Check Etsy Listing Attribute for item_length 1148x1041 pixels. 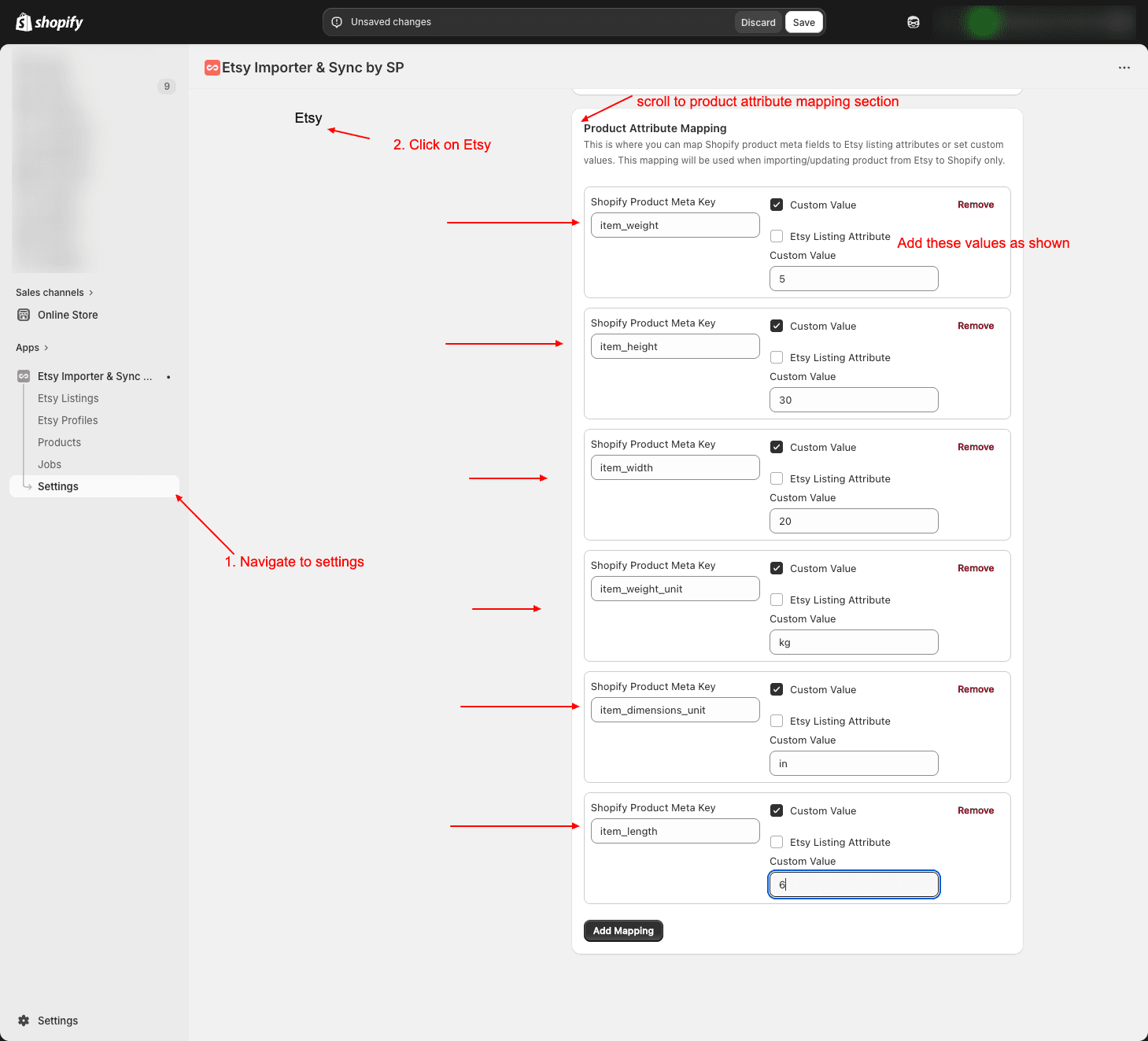777,842
